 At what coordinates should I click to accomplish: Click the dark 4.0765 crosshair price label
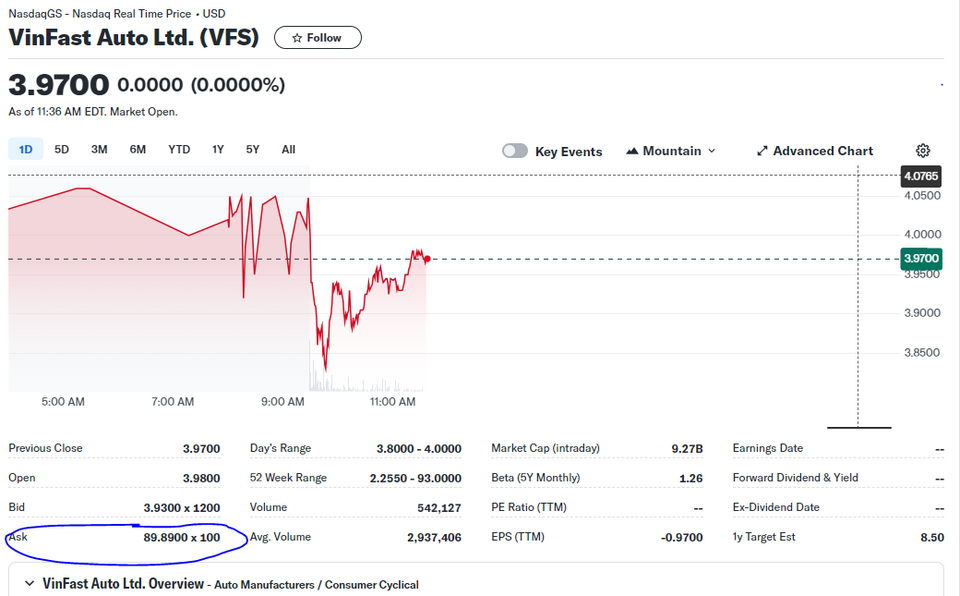(920, 176)
